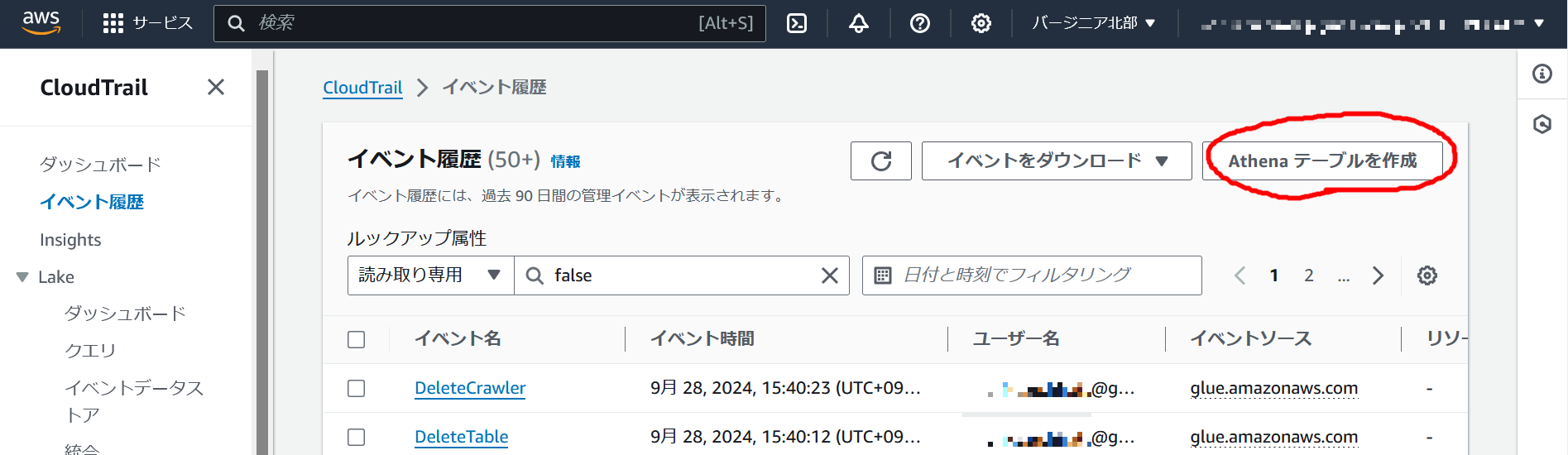
Task: Open Insights in sidebar
Action: coord(70,240)
